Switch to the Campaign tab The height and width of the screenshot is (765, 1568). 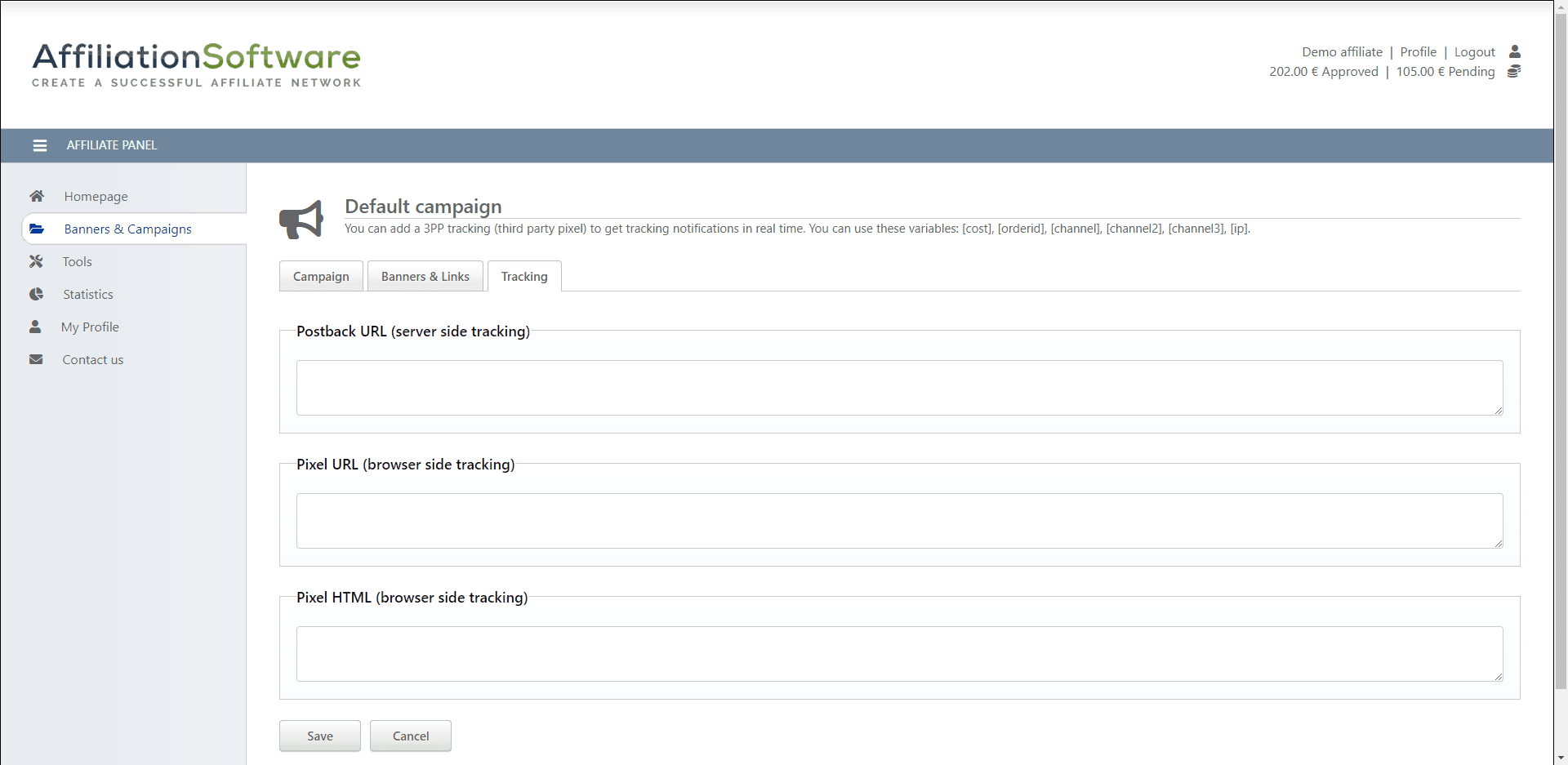(x=321, y=277)
